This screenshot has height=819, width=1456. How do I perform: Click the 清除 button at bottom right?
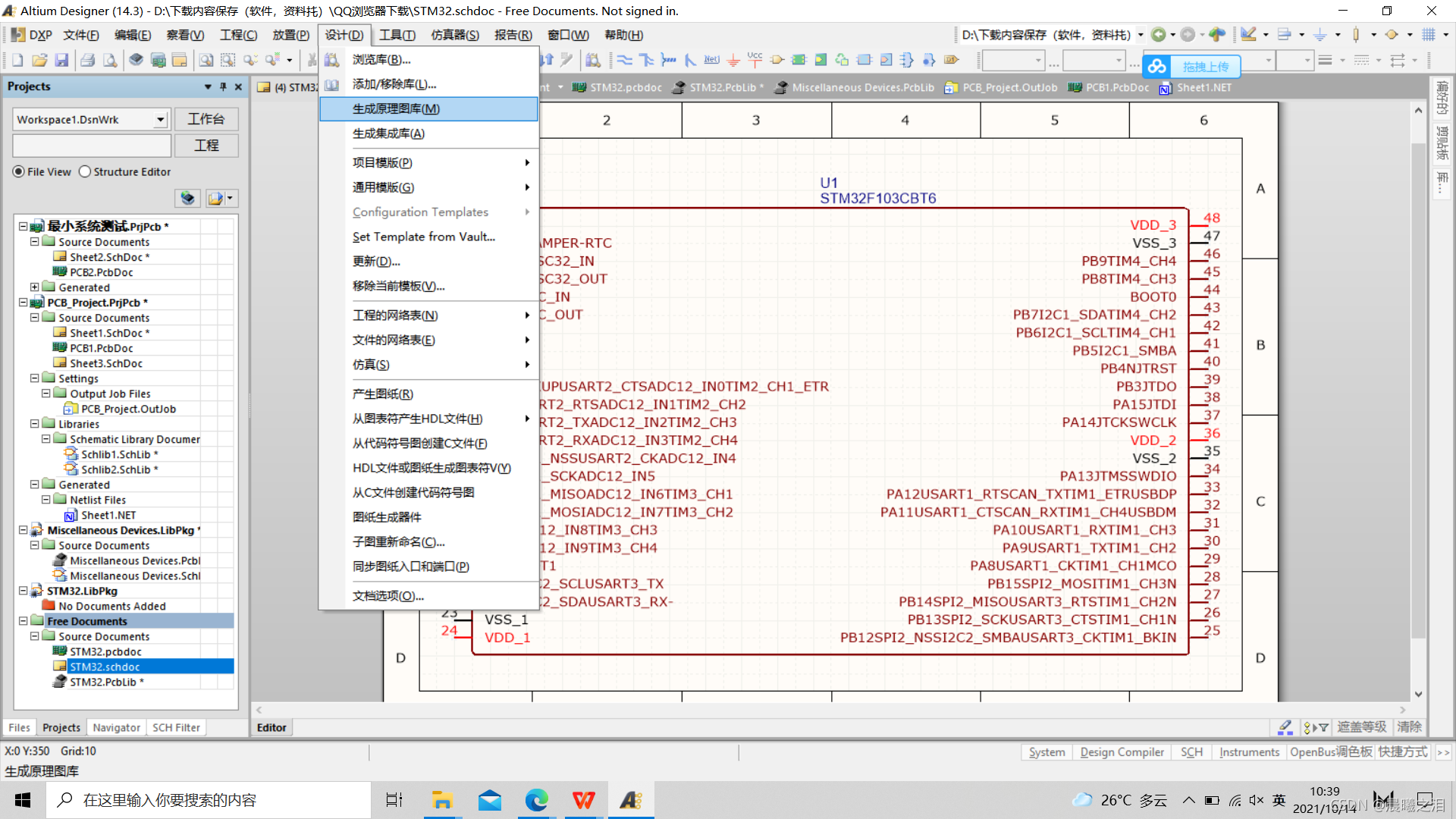(x=1409, y=726)
